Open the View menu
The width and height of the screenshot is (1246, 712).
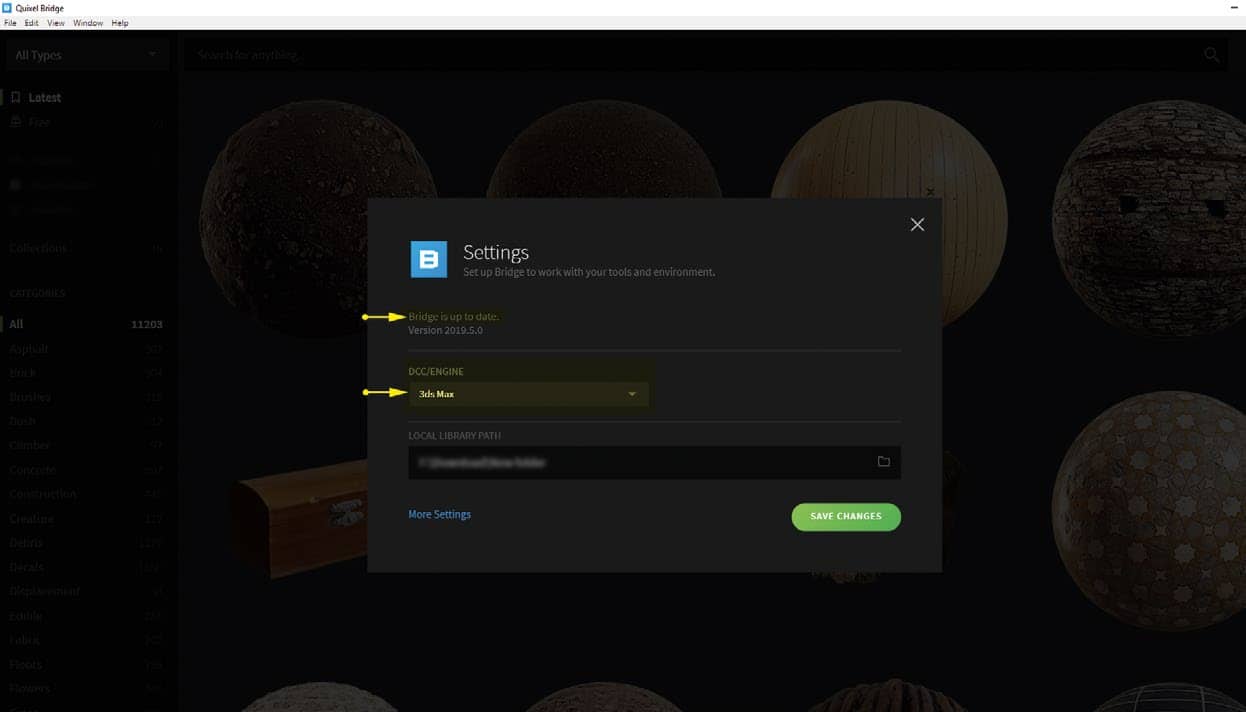(56, 23)
